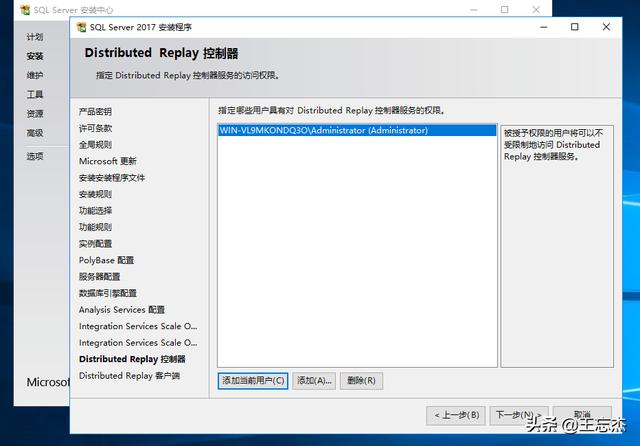Open 资源 in the 安装中心 window
This screenshot has height=446, width=640.
[x=35, y=114]
